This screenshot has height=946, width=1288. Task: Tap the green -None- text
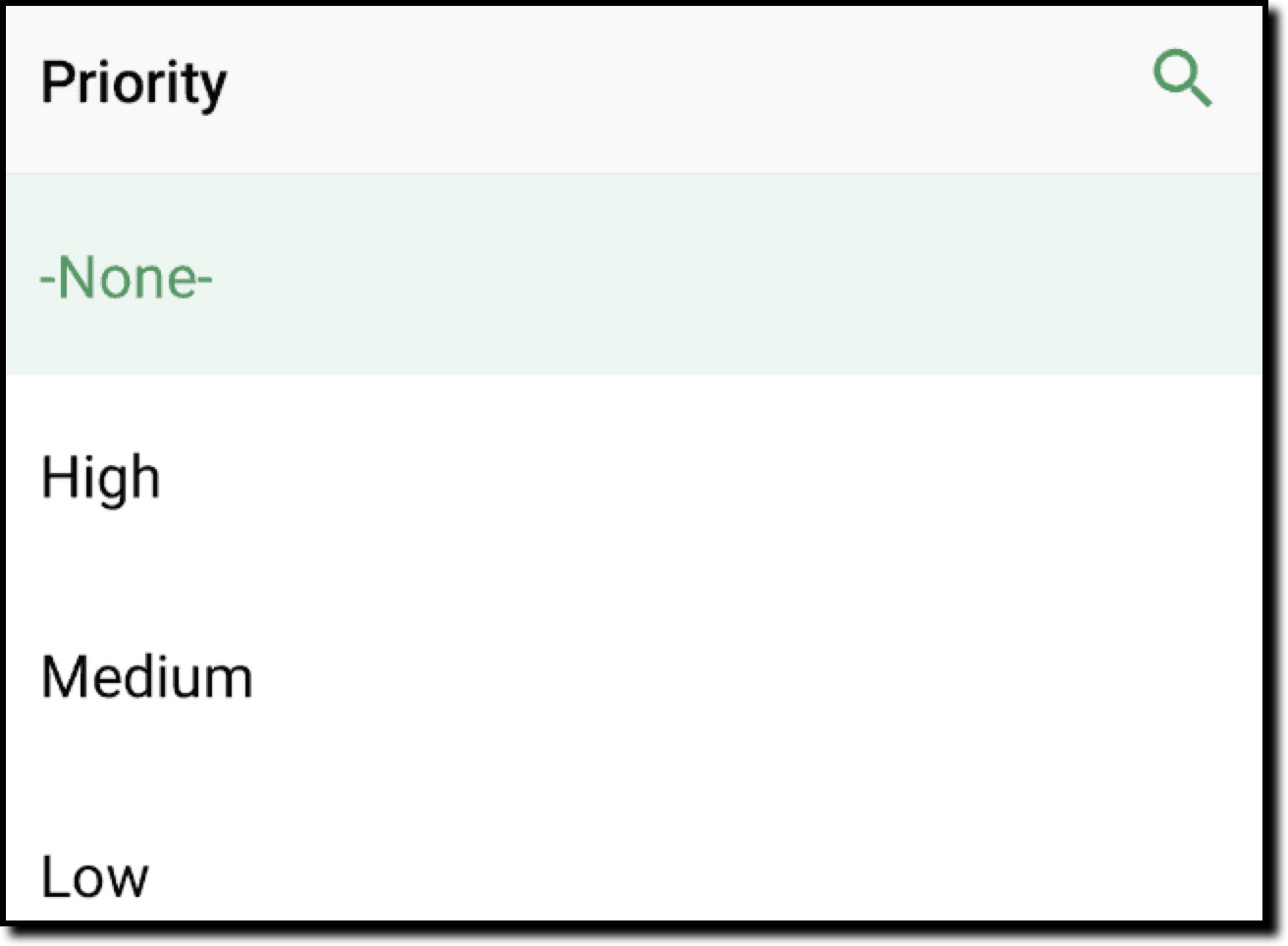[126, 278]
